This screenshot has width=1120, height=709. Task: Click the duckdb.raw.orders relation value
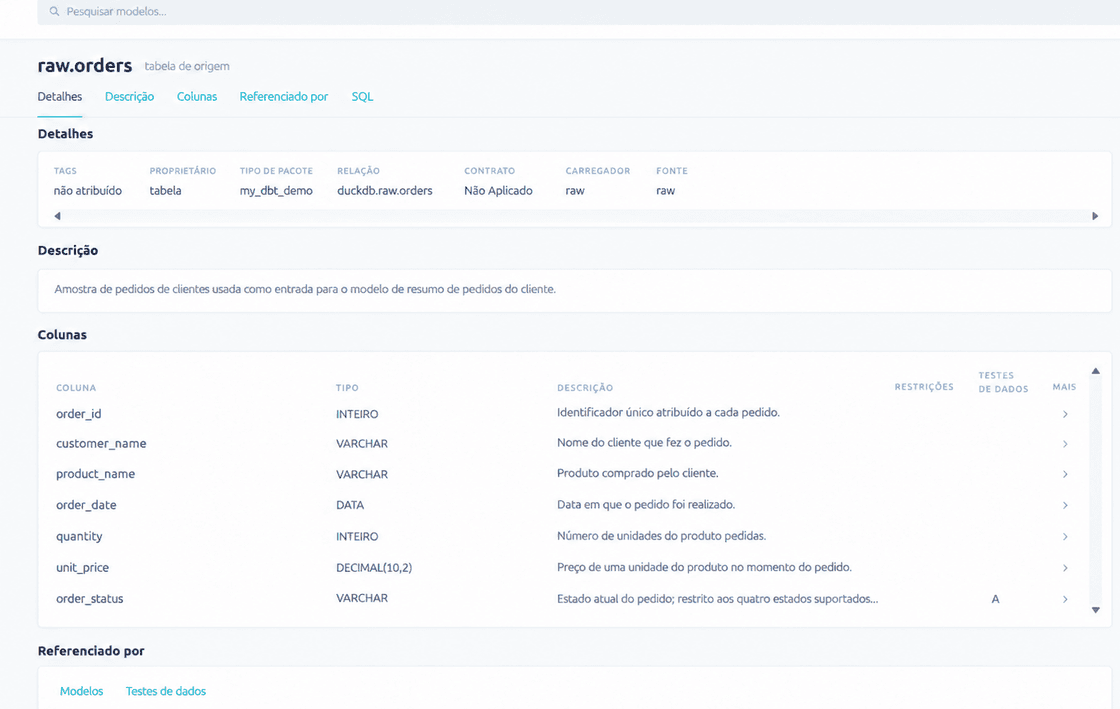click(385, 191)
